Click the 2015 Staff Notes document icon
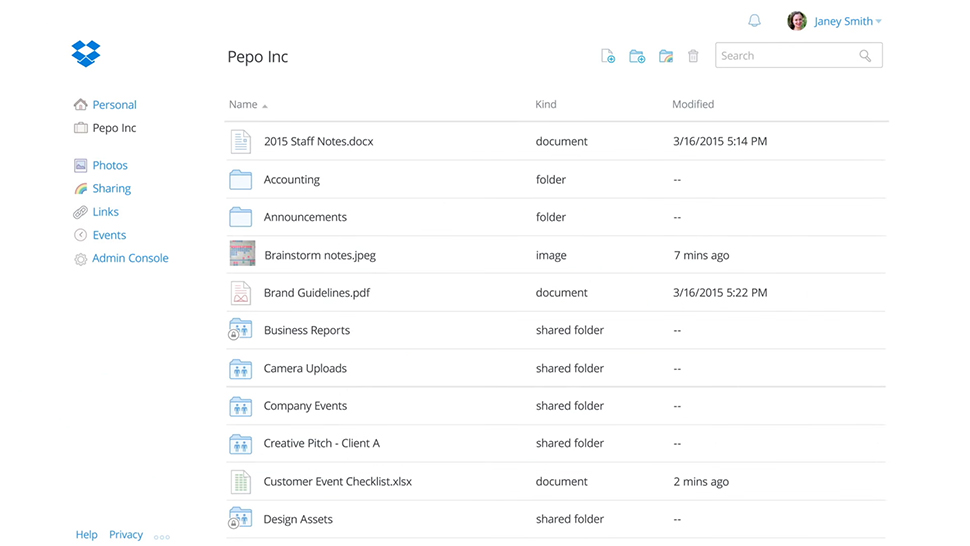 pyautogui.click(x=241, y=142)
